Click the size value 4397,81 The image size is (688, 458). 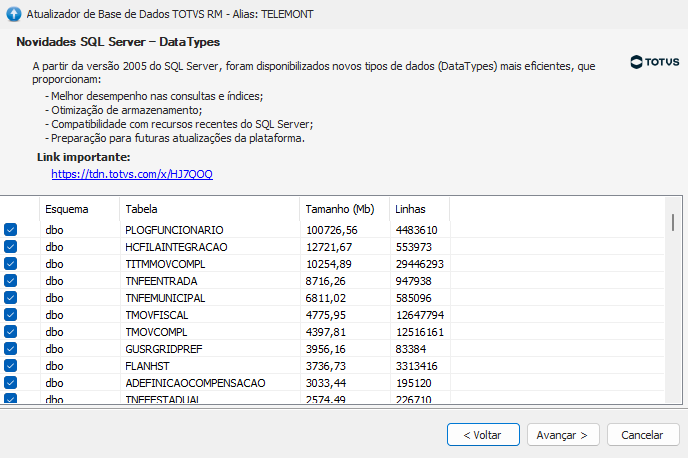click(326, 332)
